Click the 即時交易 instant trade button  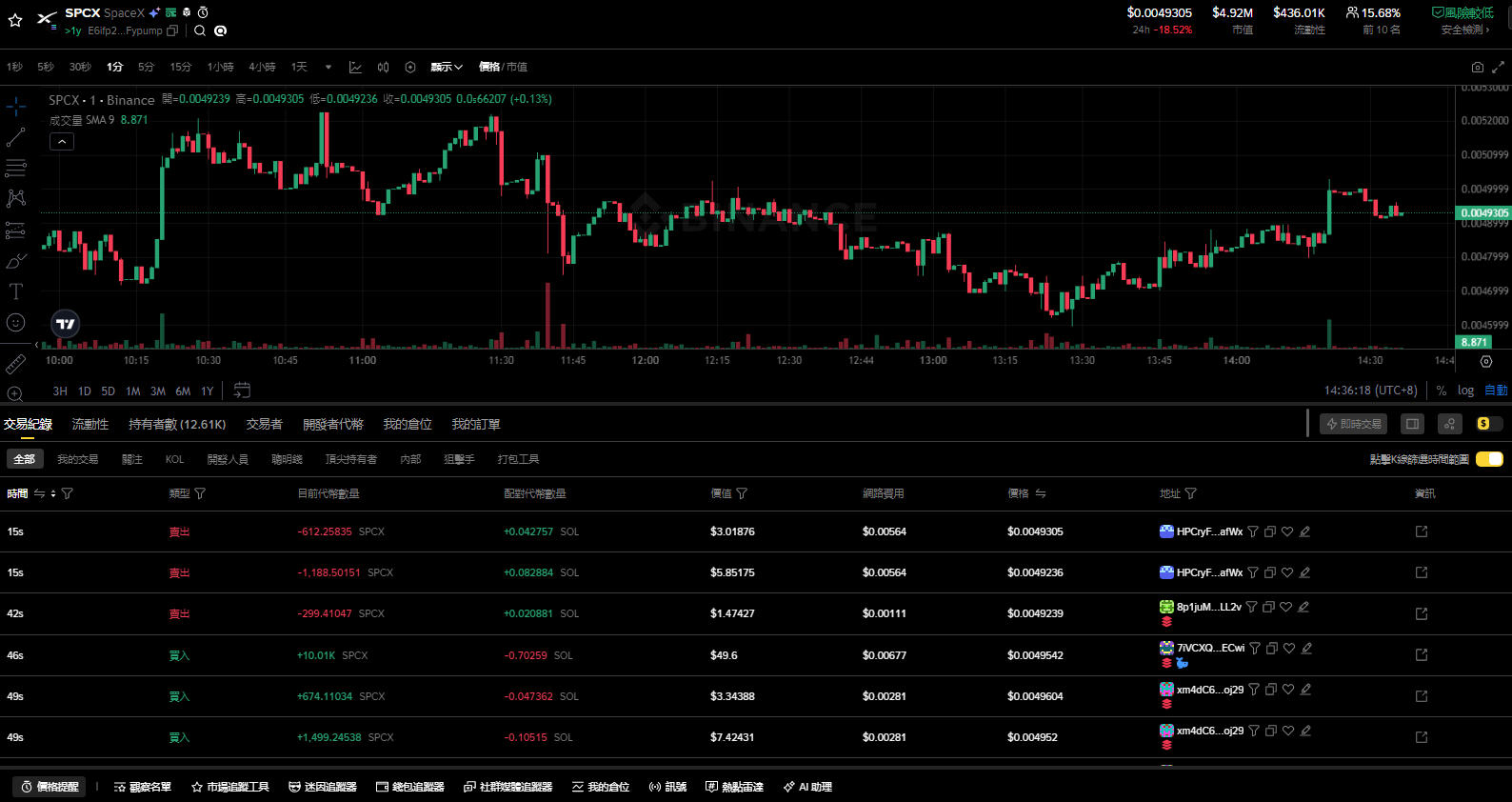click(x=1353, y=424)
